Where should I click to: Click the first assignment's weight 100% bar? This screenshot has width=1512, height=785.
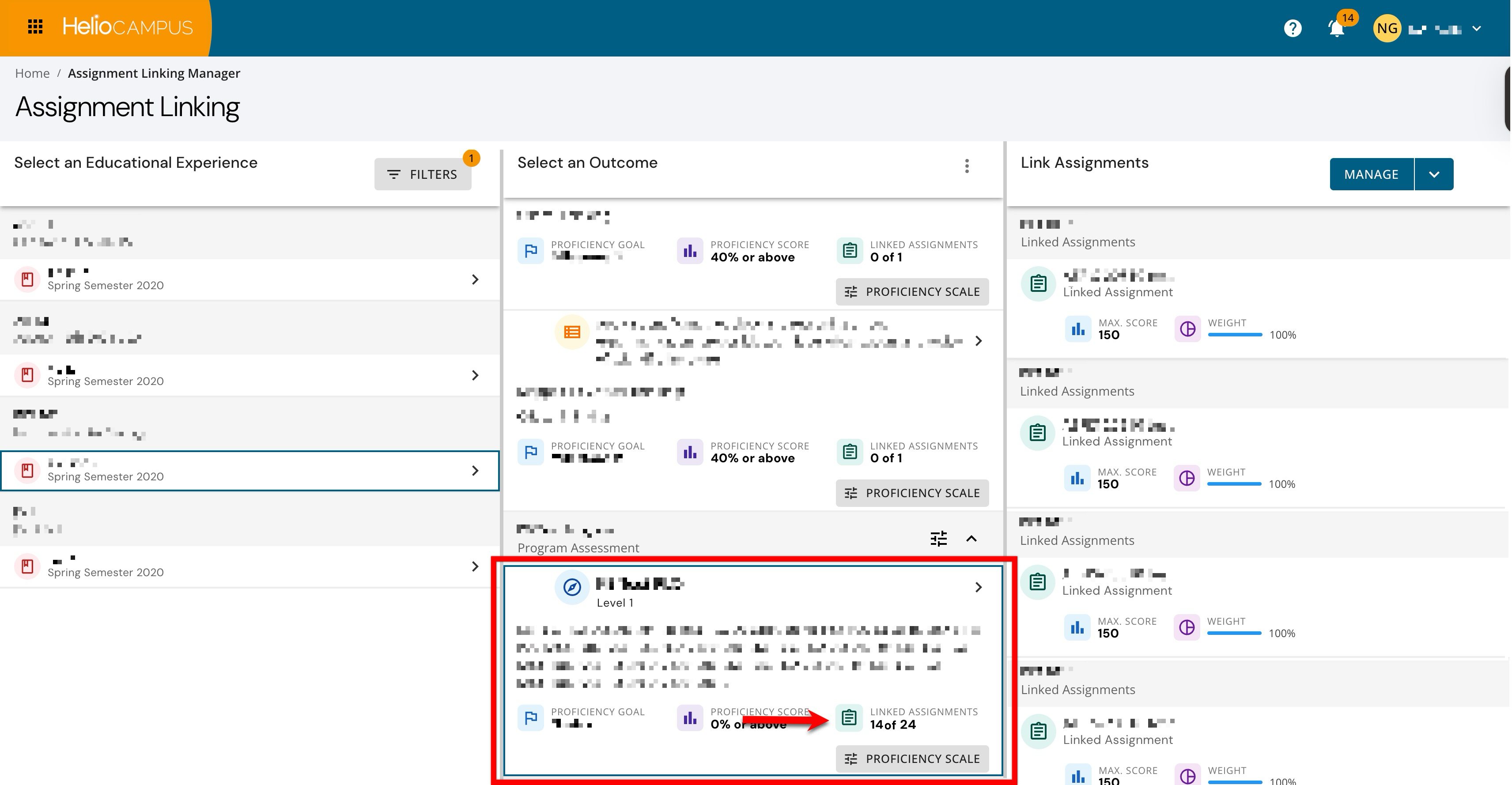coord(1235,335)
